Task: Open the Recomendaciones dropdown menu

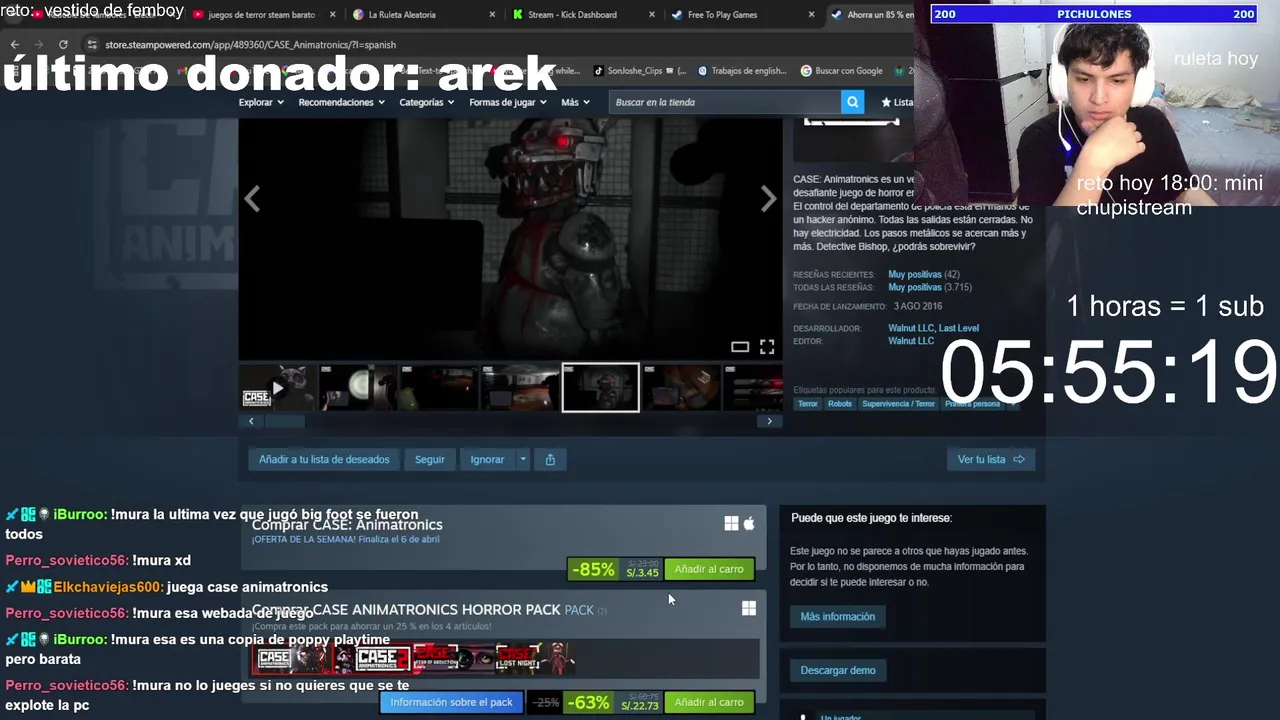Action: click(341, 102)
